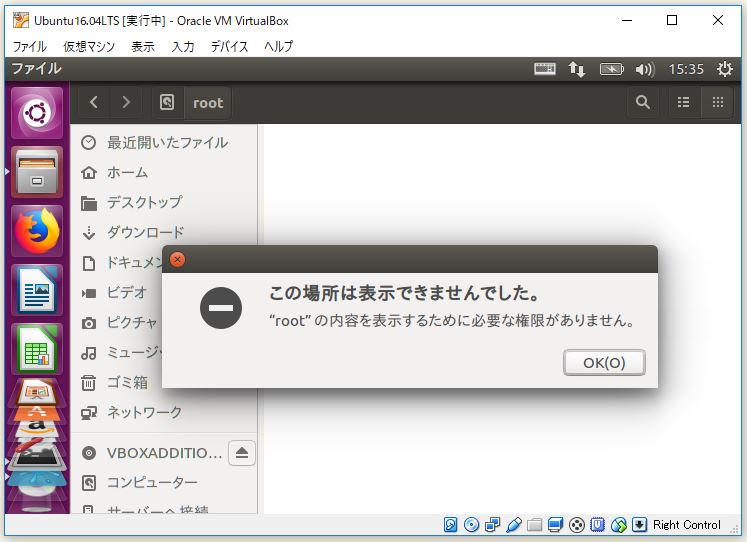The width and height of the screenshot is (747, 542).
Task: Click shared folders icon in status bar
Action: [x=535, y=525]
